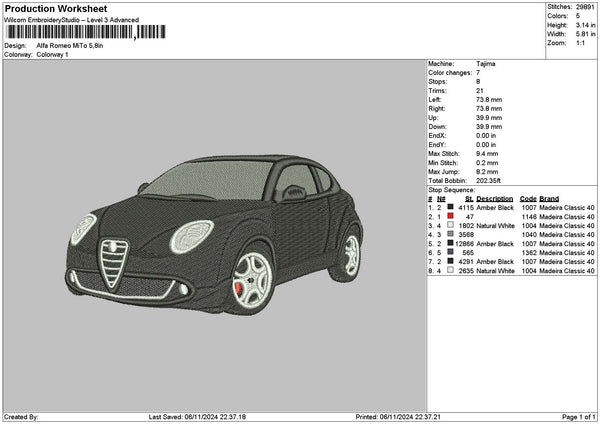Viewport: 600px width, 424px height.
Task: Click the Machine value Tajima
Action: coord(486,63)
